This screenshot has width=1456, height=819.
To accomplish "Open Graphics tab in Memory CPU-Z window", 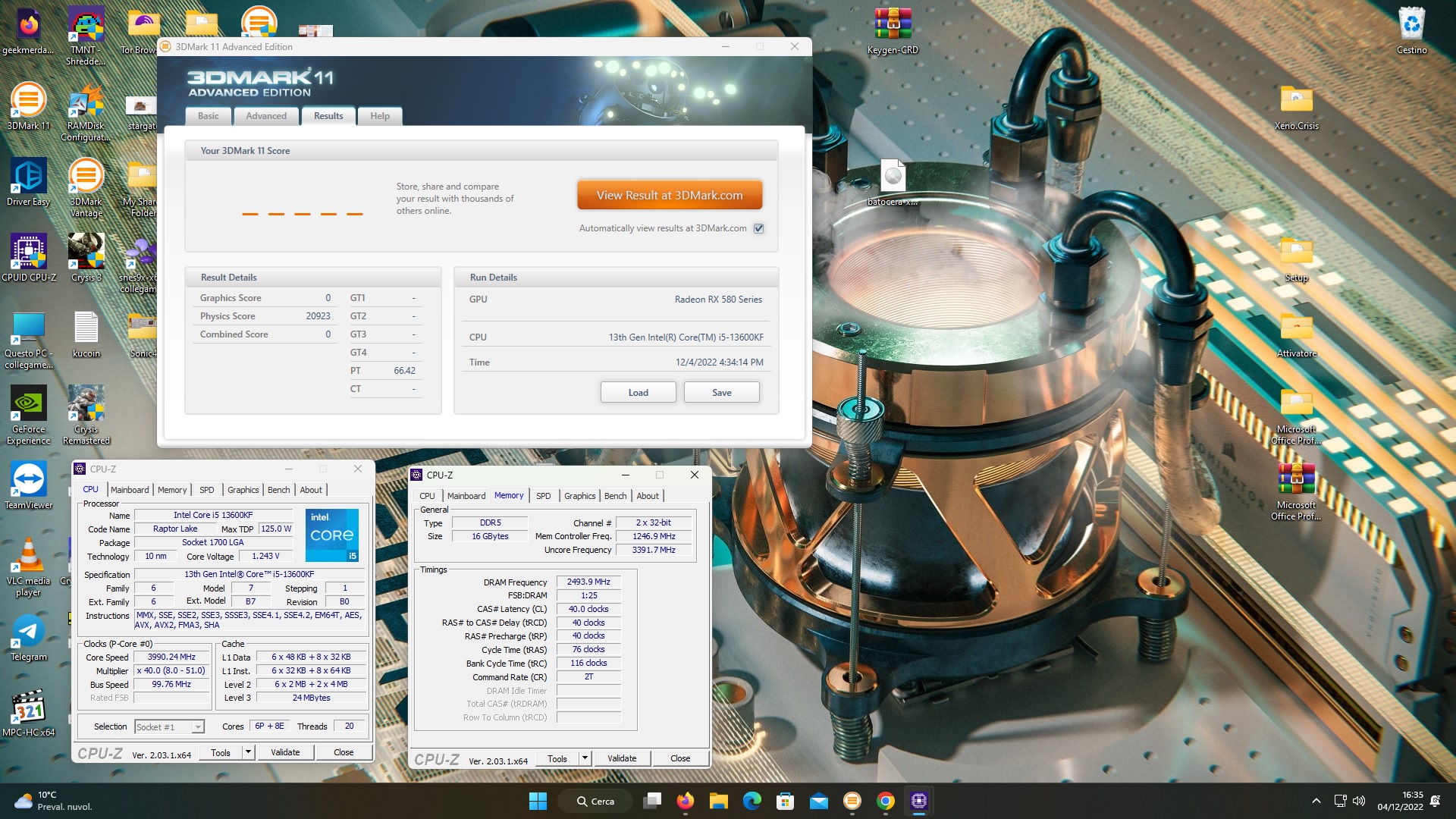I will [x=579, y=496].
